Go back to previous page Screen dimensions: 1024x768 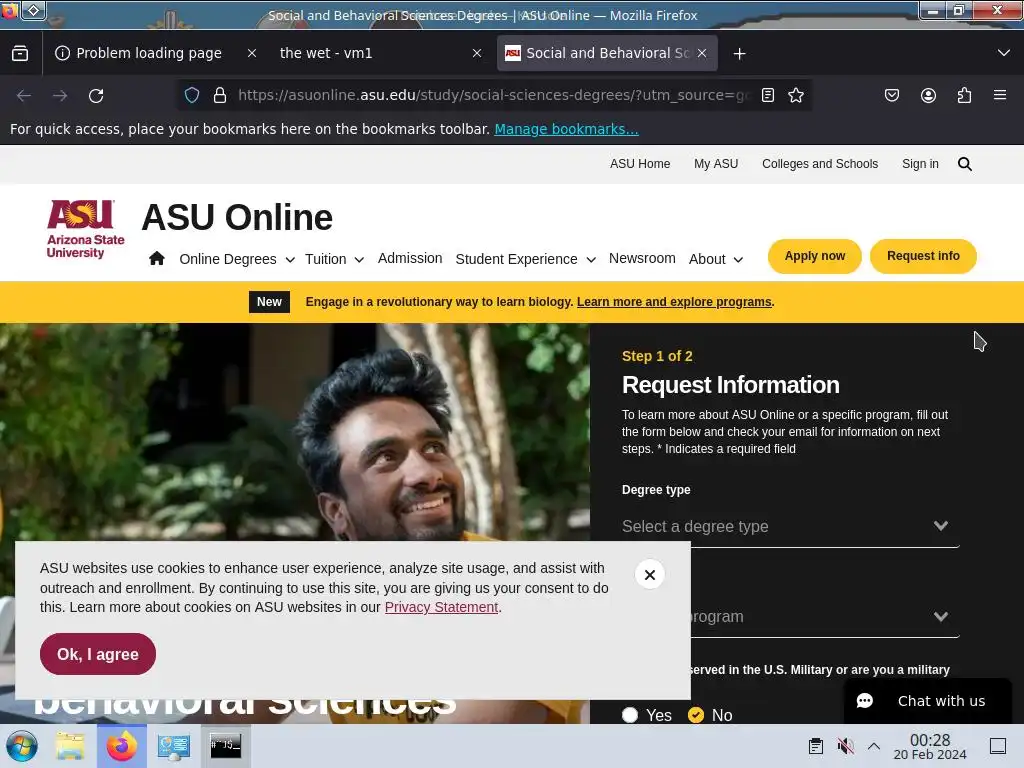24,96
